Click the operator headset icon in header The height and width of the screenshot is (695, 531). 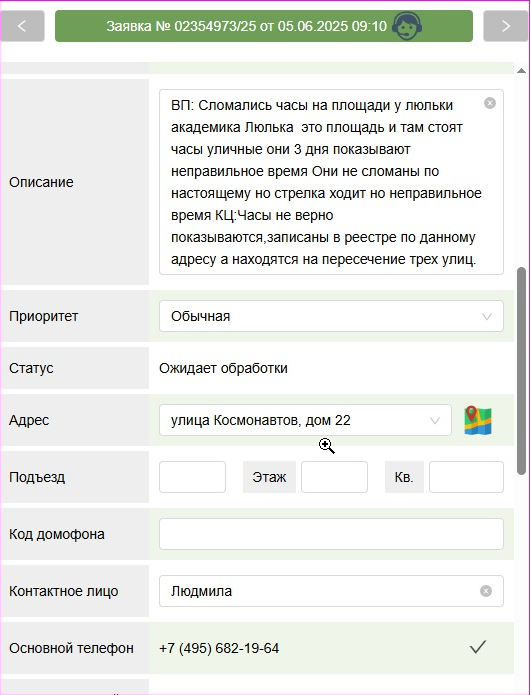407,26
